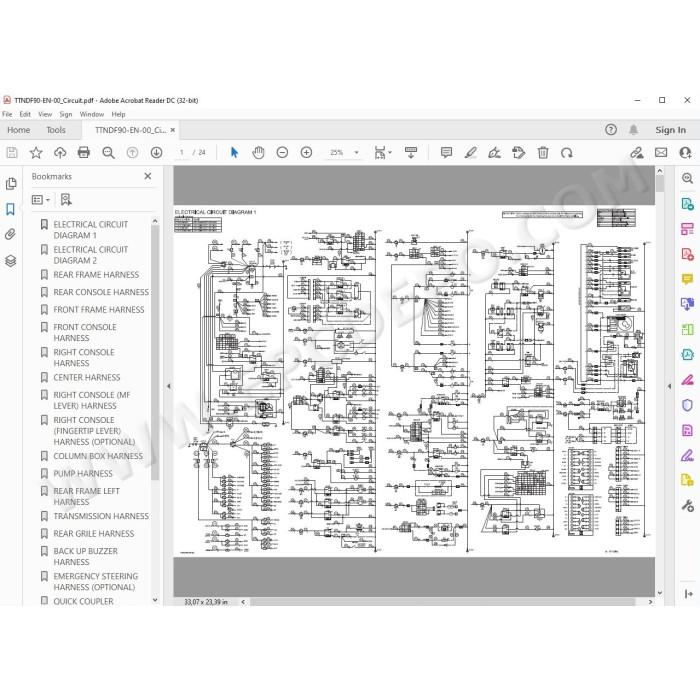The height and width of the screenshot is (700, 700).
Task: Print the document
Action: (83, 153)
